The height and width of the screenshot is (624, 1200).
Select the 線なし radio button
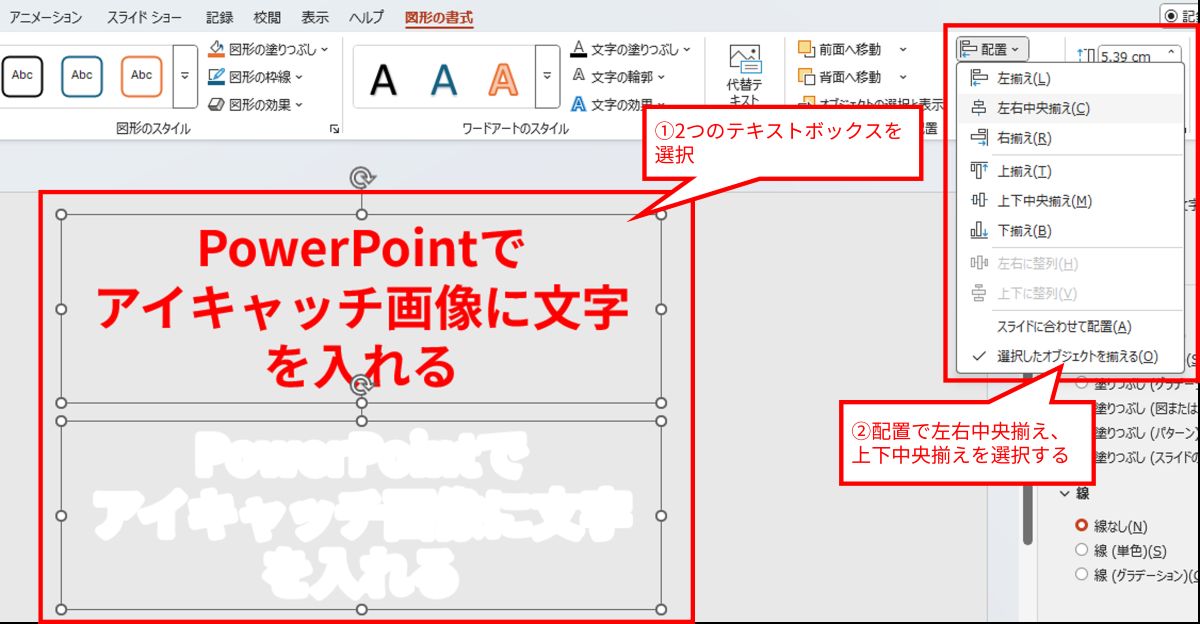[1081, 526]
